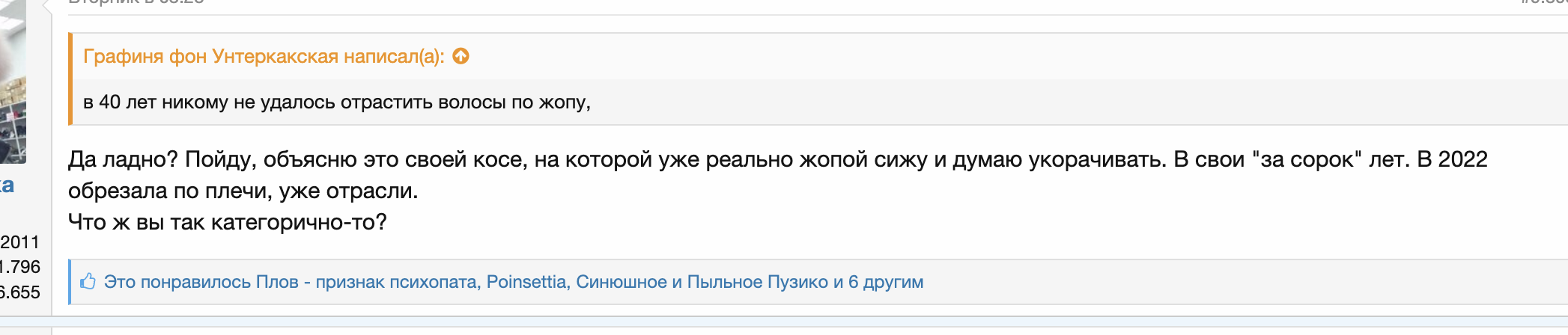Click the 2011 registration value in sidebar
Image resolution: width=1568 pixels, height=335 pixels.
(19, 242)
